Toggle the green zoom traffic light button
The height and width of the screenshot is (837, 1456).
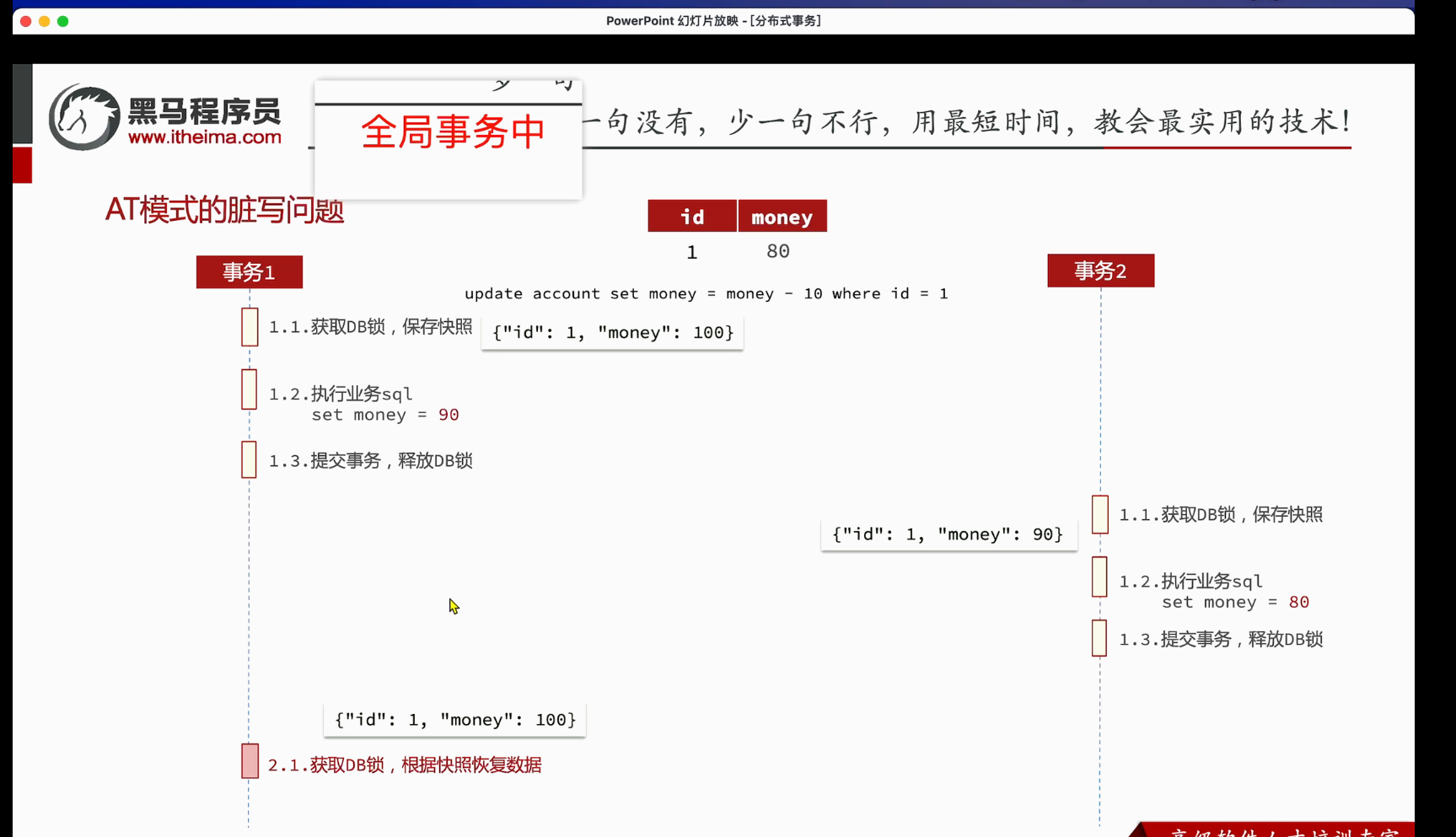click(62, 21)
